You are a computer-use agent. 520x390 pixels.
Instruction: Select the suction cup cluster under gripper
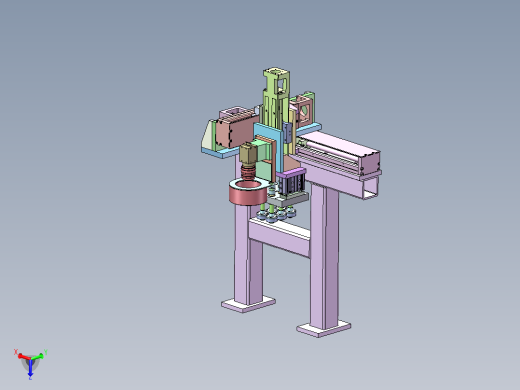pyautogui.click(x=276, y=215)
